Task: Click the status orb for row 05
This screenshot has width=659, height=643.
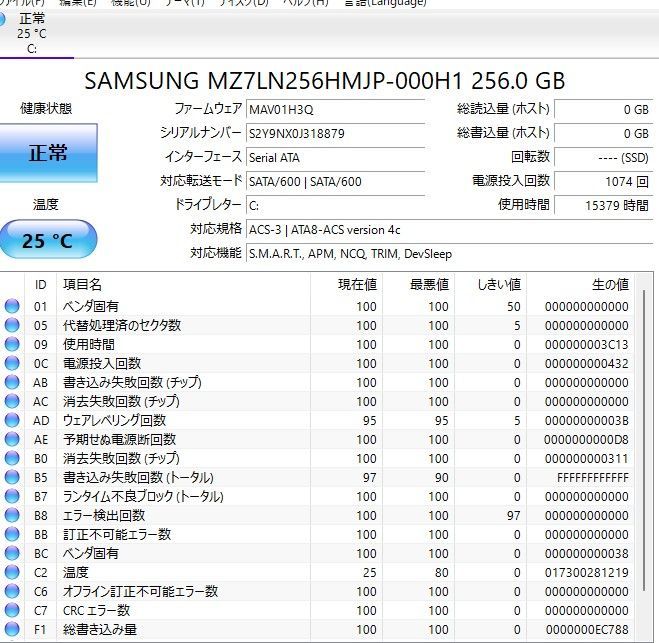Action: click(x=12, y=325)
